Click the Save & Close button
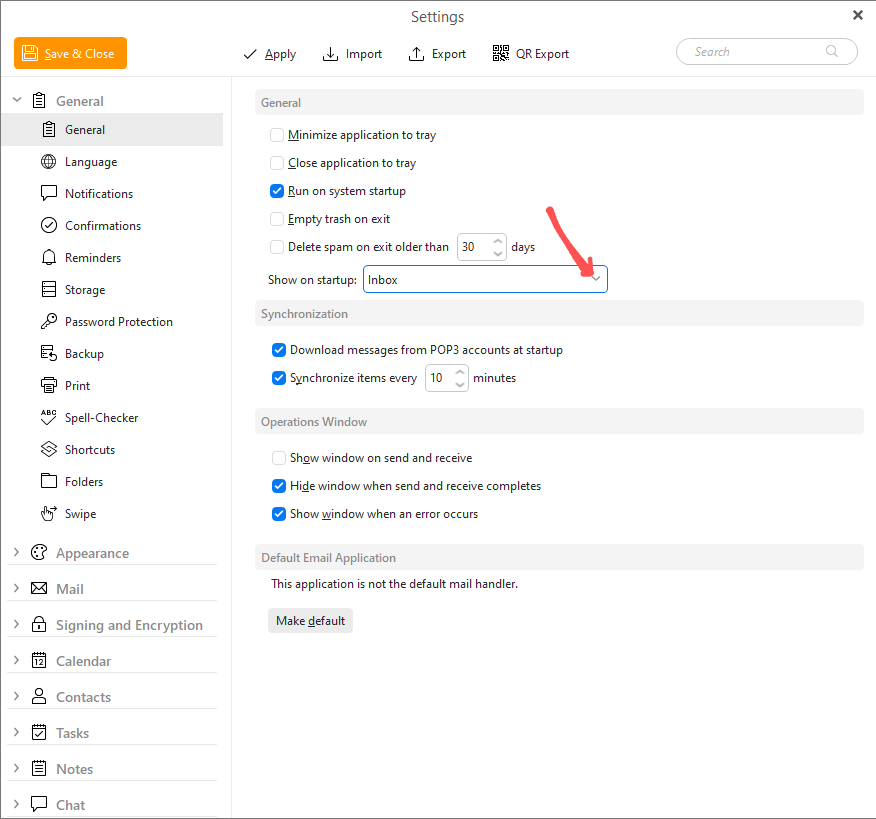 click(x=70, y=54)
